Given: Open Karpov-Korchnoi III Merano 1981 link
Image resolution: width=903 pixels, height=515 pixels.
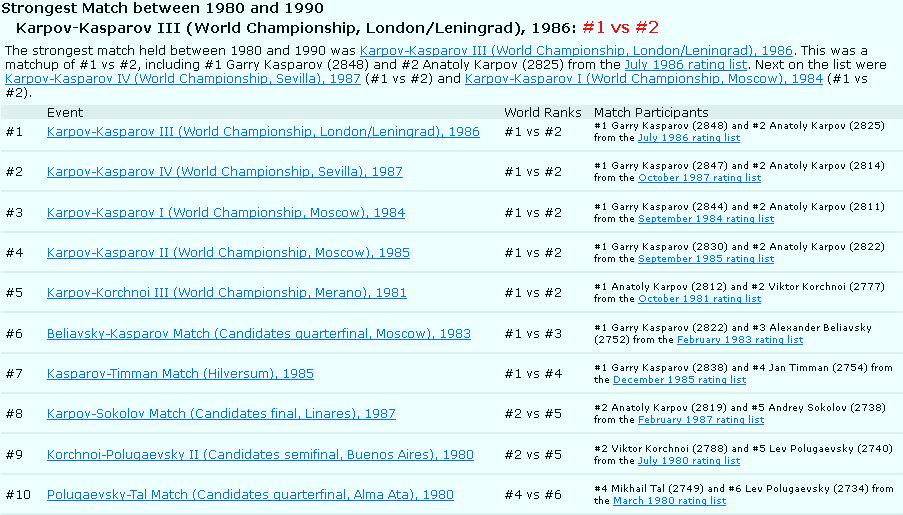Looking at the screenshot, I should pos(212,294).
